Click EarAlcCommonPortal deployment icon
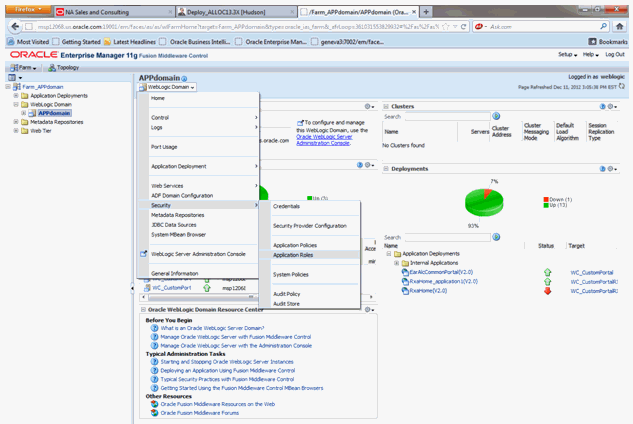The width and height of the screenshot is (633, 424). tap(405, 272)
